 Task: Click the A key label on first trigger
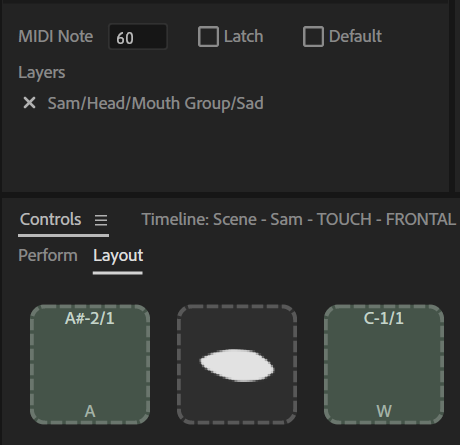coord(90,411)
